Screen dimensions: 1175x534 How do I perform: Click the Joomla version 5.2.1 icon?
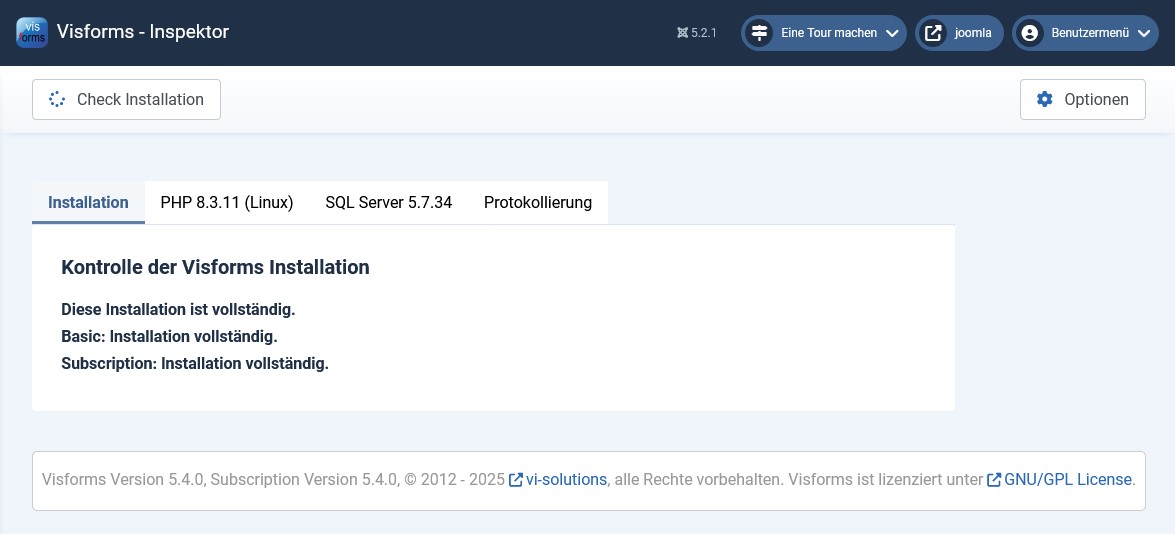[x=682, y=33]
